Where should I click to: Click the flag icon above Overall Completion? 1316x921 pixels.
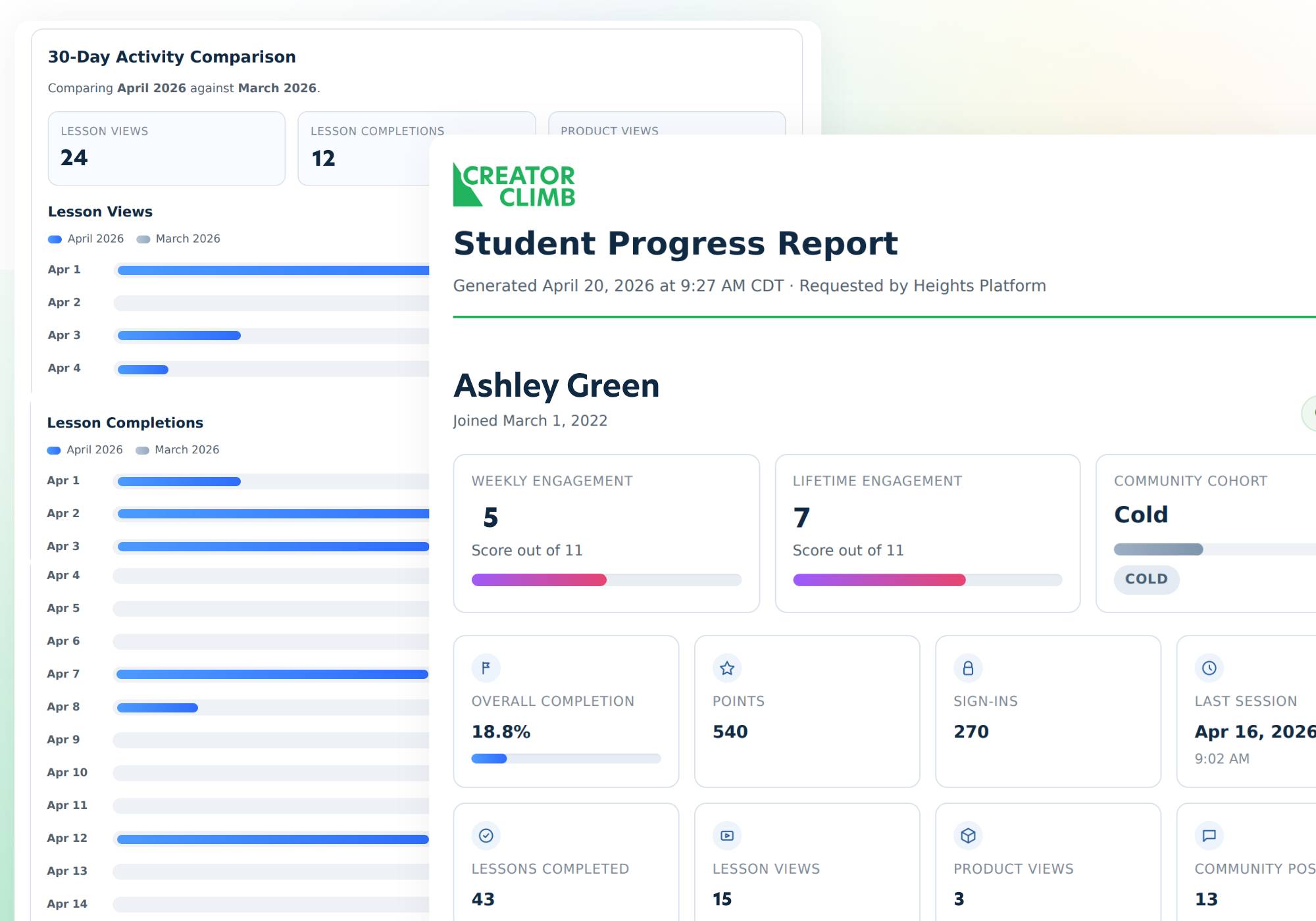point(486,668)
